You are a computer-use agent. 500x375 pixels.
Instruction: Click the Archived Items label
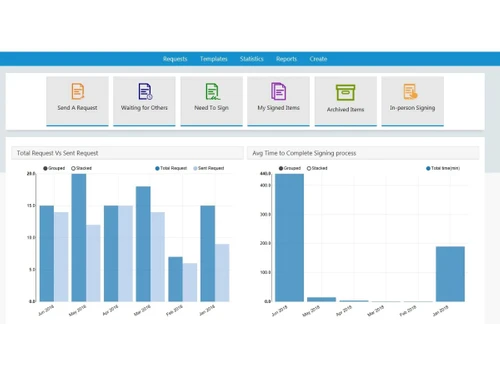click(x=345, y=109)
